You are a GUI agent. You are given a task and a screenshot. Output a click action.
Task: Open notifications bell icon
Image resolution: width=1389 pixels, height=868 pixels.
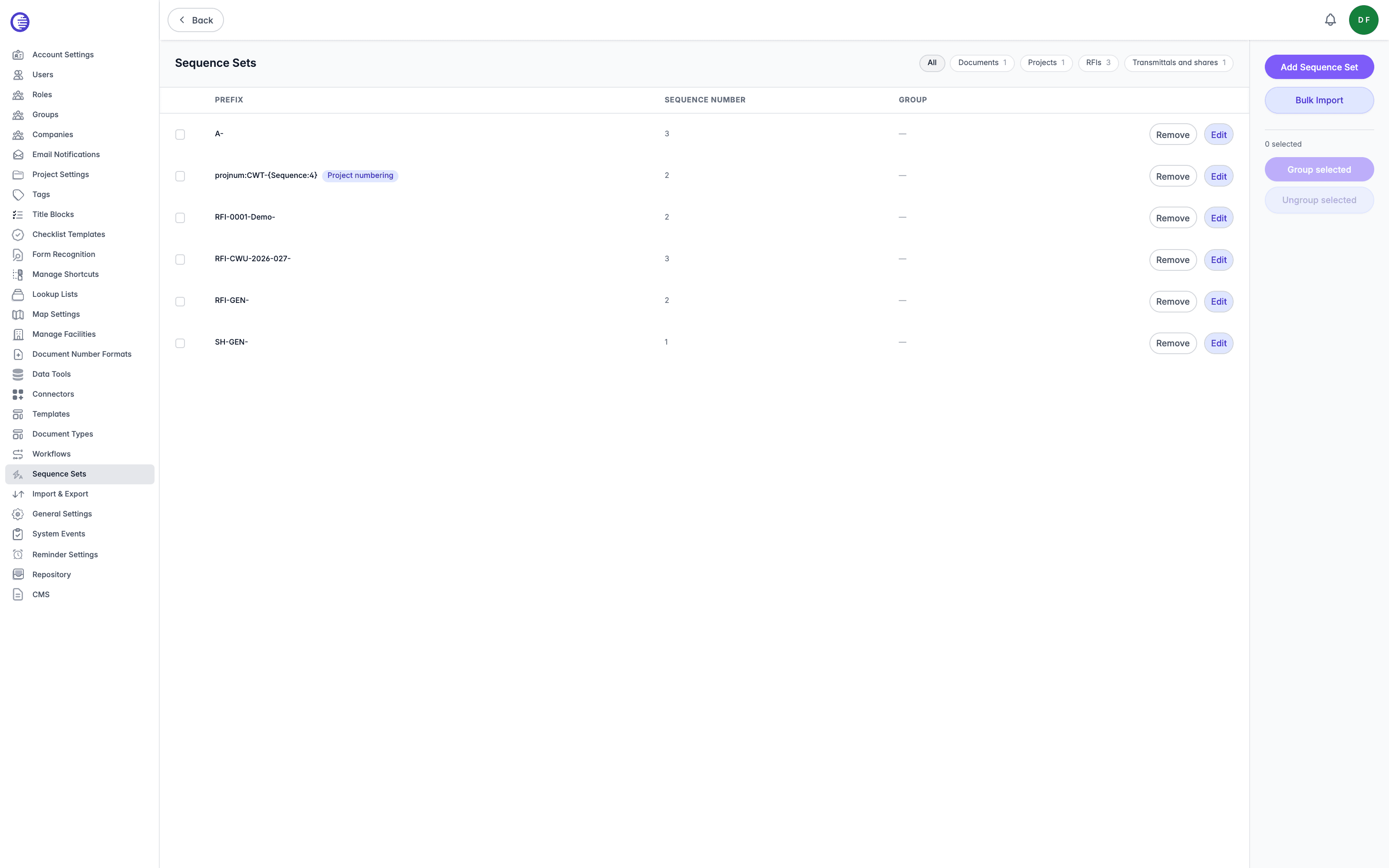pyautogui.click(x=1330, y=20)
